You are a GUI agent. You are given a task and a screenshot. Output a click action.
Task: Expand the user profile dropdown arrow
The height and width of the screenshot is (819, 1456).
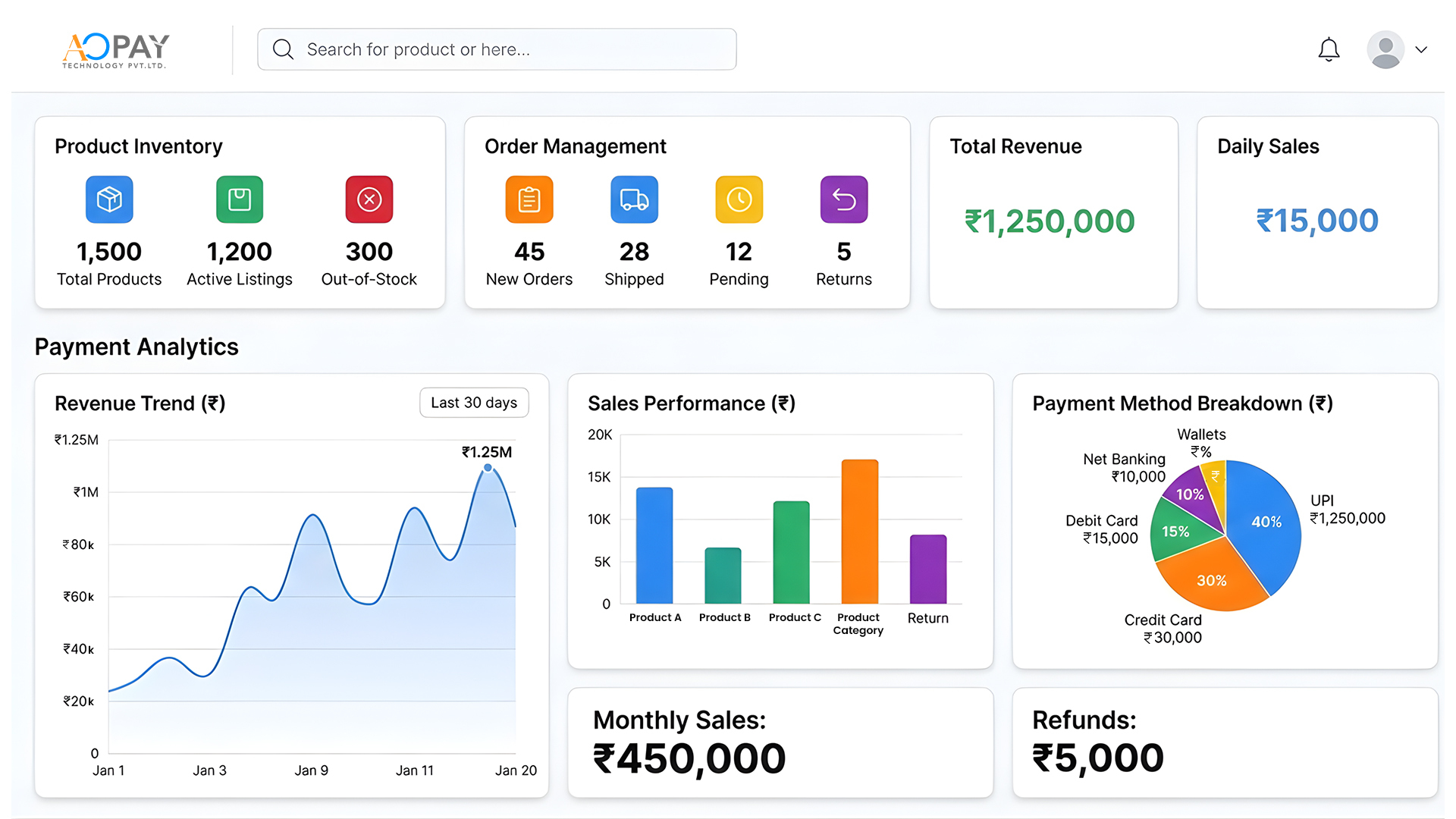pyautogui.click(x=1421, y=50)
